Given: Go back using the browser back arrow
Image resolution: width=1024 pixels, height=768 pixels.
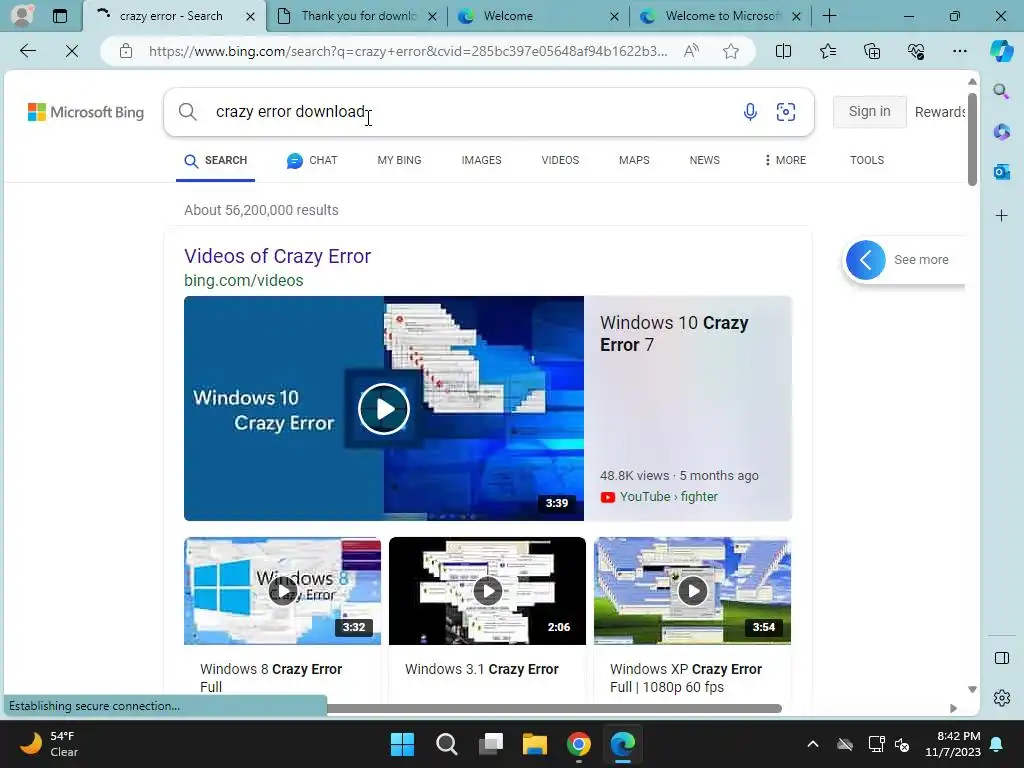Looking at the screenshot, I should [x=27, y=51].
